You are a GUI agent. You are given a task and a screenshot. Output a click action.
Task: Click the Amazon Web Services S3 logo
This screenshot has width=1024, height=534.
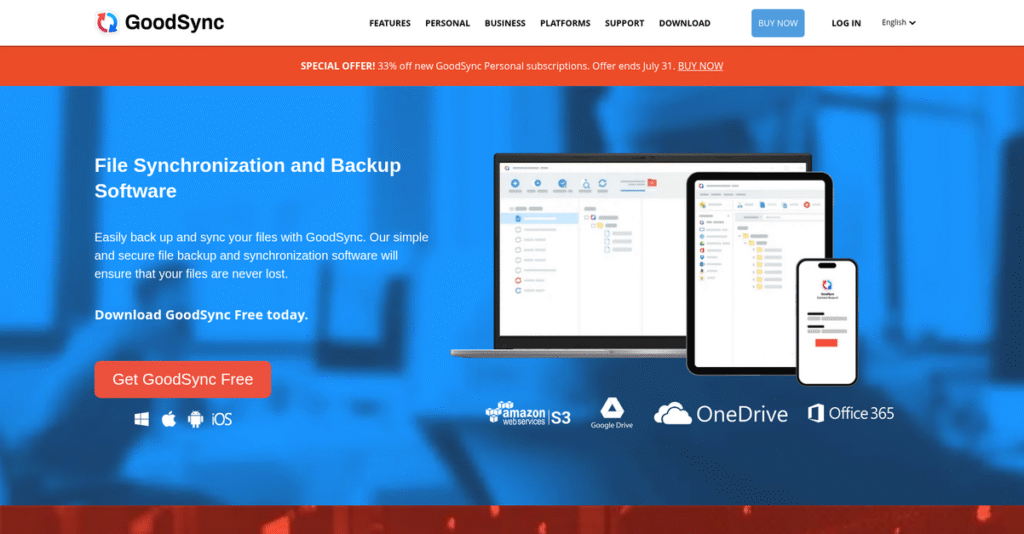[x=528, y=414]
